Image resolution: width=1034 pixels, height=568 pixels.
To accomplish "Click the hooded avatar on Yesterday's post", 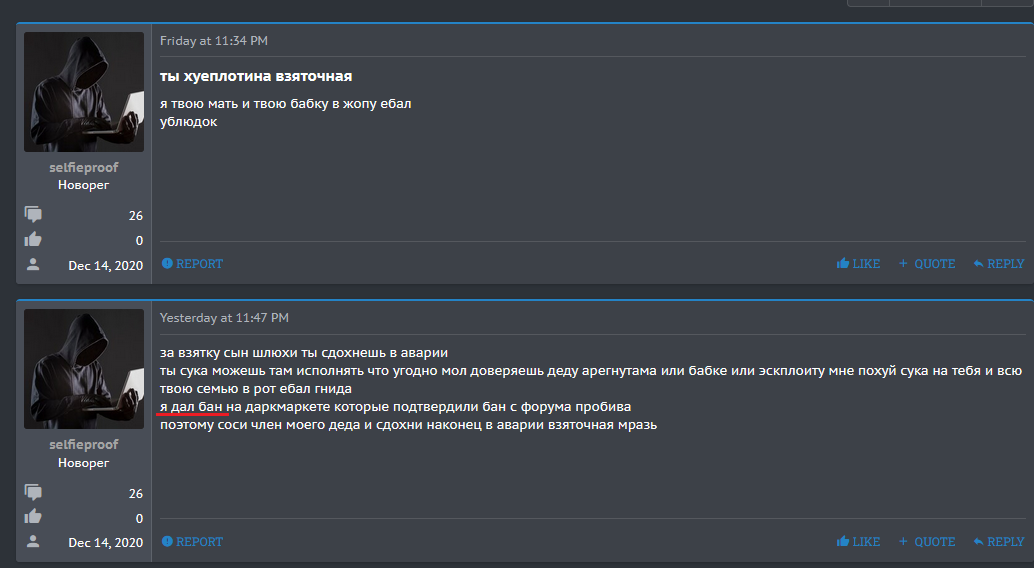I will [x=83, y=369].
